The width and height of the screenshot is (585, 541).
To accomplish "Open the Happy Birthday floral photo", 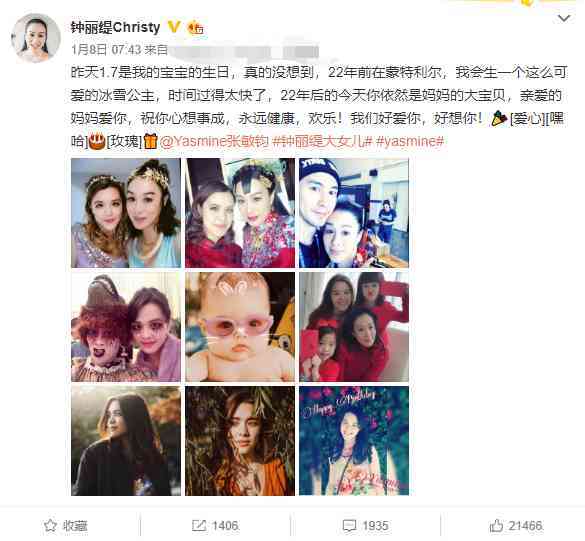I will [x=354, y=441].
